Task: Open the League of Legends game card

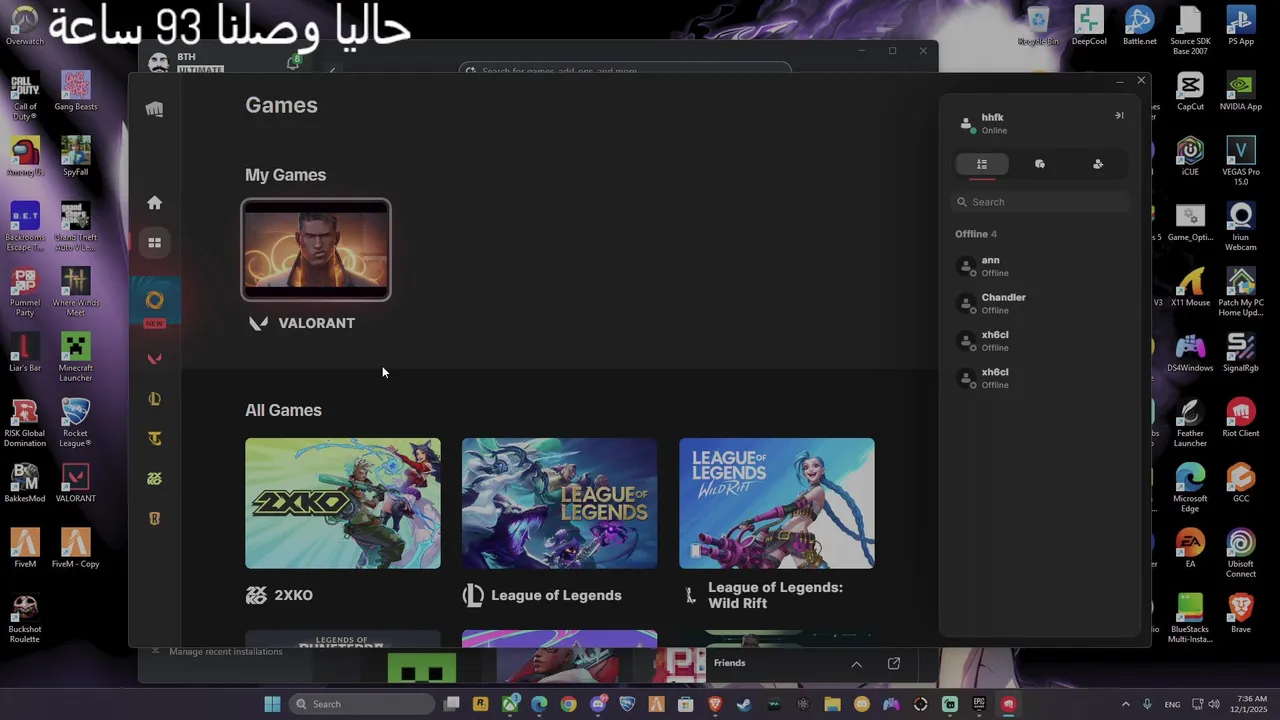Action: 559,503
